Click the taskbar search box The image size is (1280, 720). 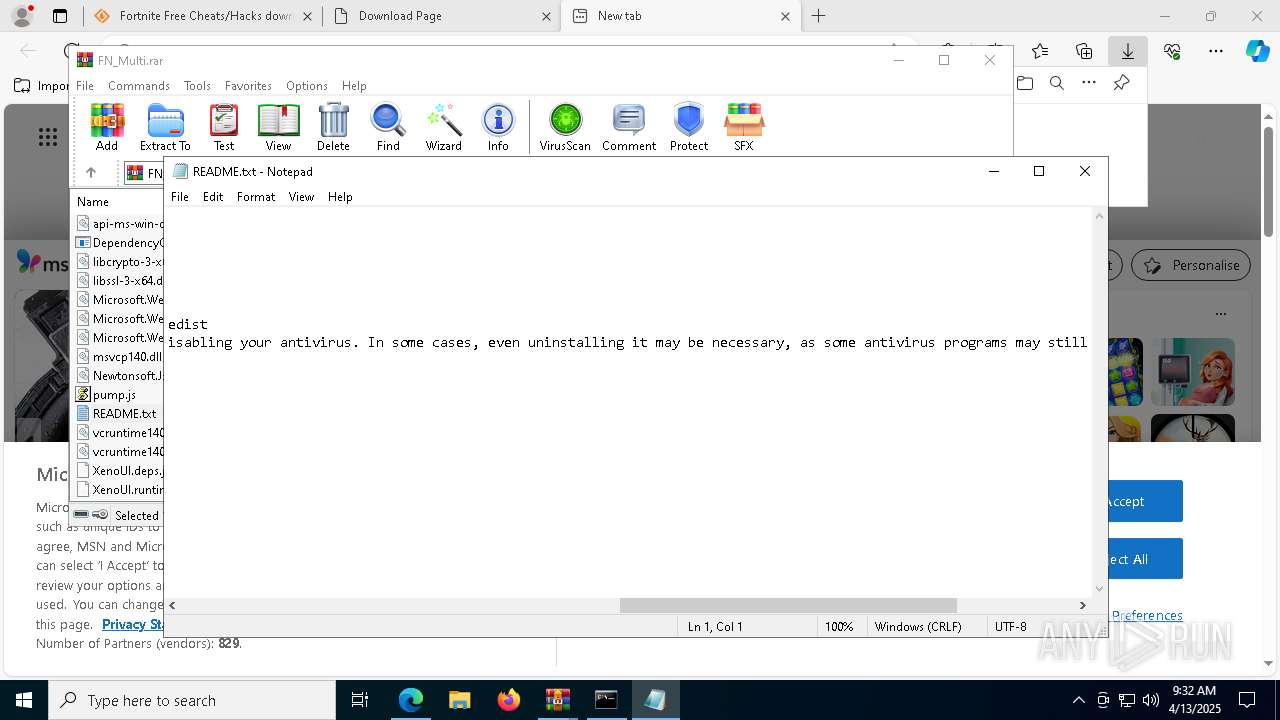[192, 700]
